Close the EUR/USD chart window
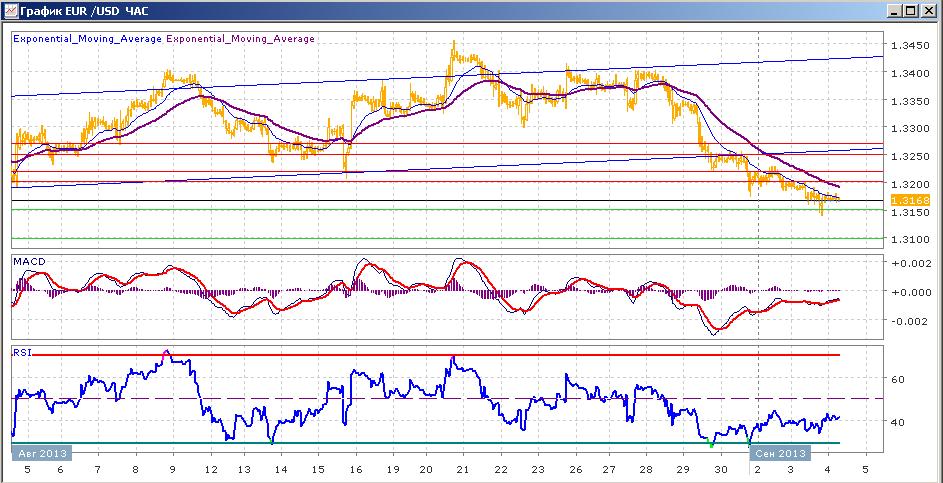The height and width of the screenshot is (483, 943). tap(927, 11)
